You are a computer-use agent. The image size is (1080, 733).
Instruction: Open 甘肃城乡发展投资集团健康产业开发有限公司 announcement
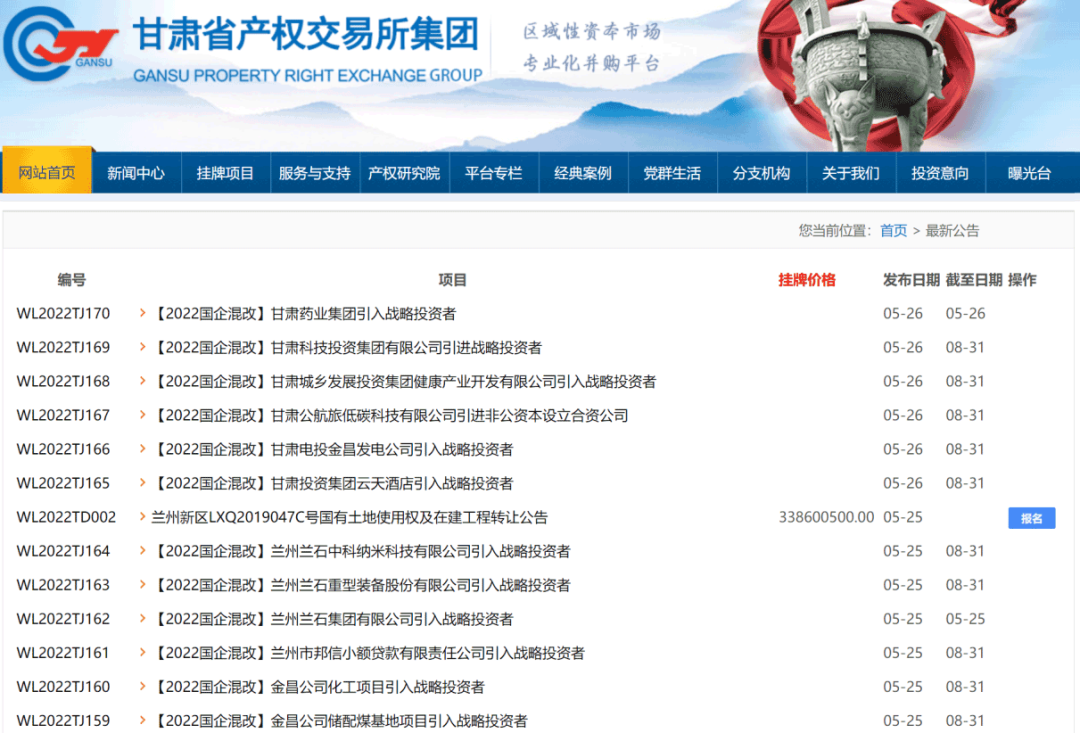click(404, 381)
